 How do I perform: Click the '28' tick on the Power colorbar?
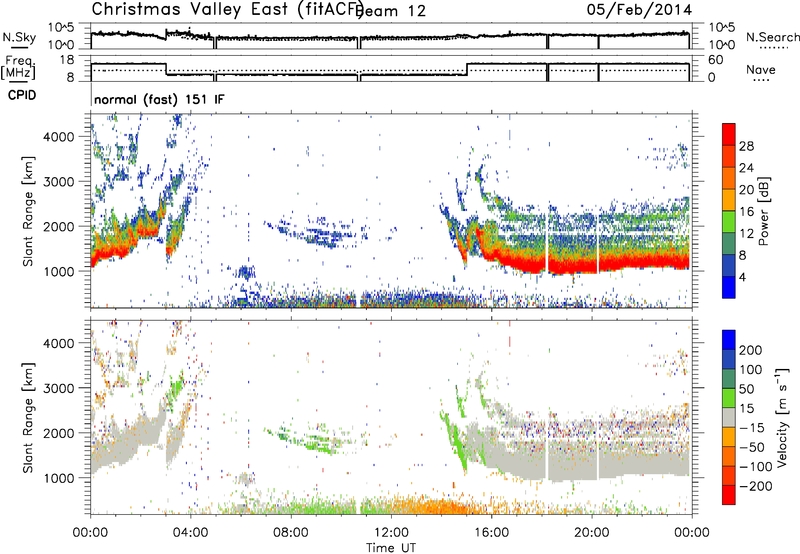click(x=746, y=146)
